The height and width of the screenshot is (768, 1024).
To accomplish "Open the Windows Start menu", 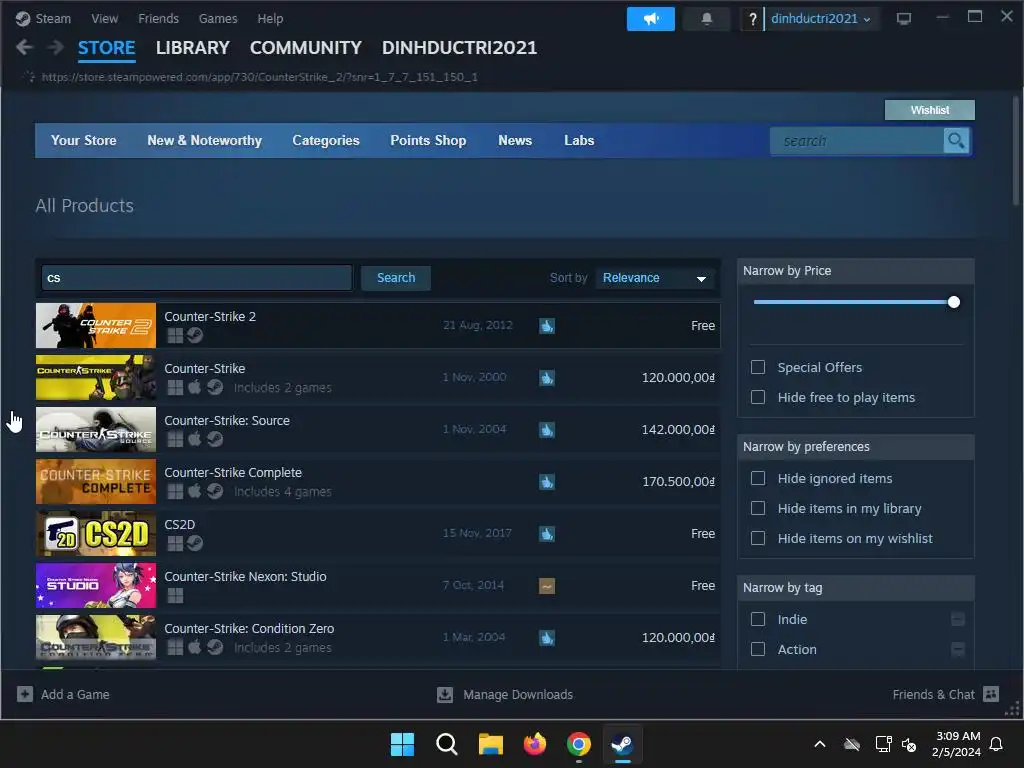I will coord(402,744).
